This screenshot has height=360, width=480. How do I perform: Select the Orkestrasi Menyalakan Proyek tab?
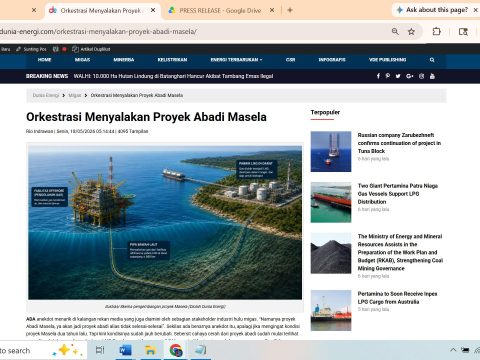100,10
